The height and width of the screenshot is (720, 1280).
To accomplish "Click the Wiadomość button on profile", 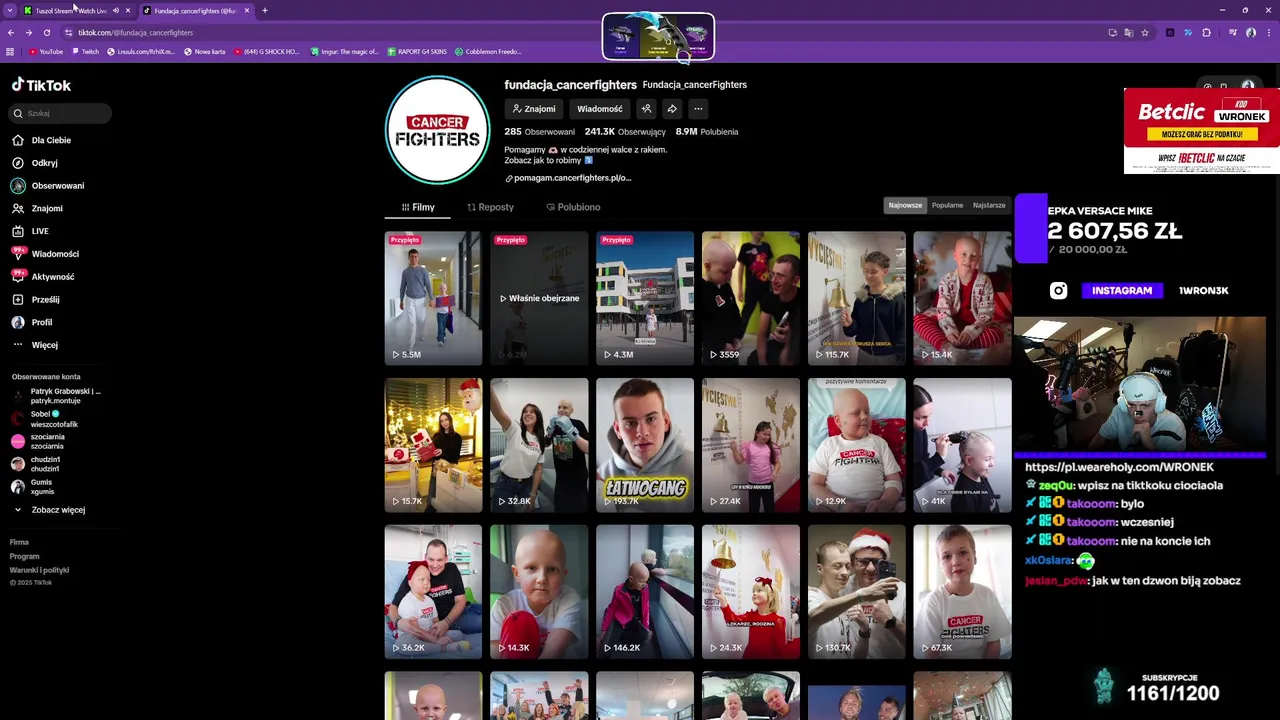I will point(600,109).
